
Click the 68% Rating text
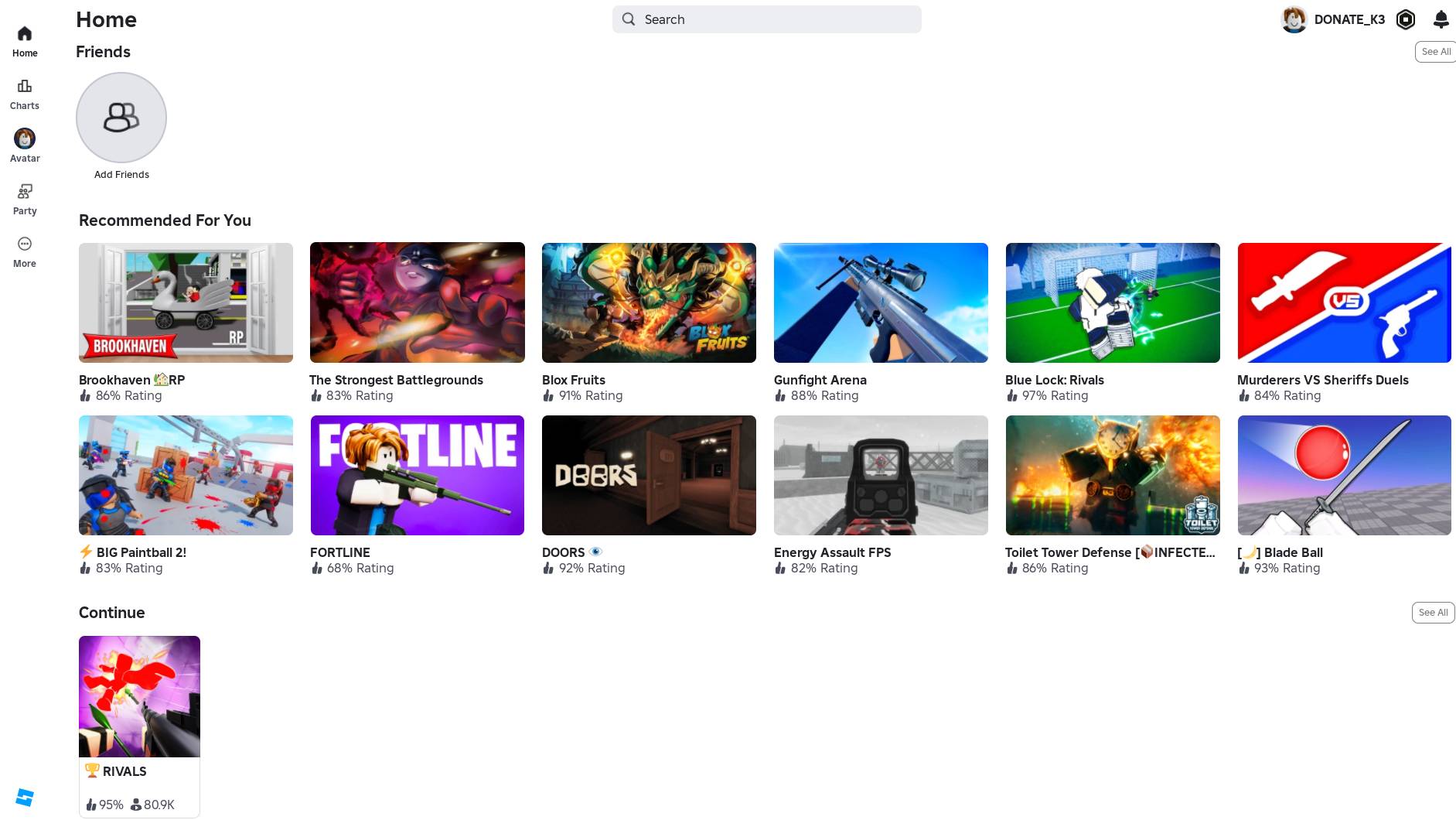click(360, 568)
